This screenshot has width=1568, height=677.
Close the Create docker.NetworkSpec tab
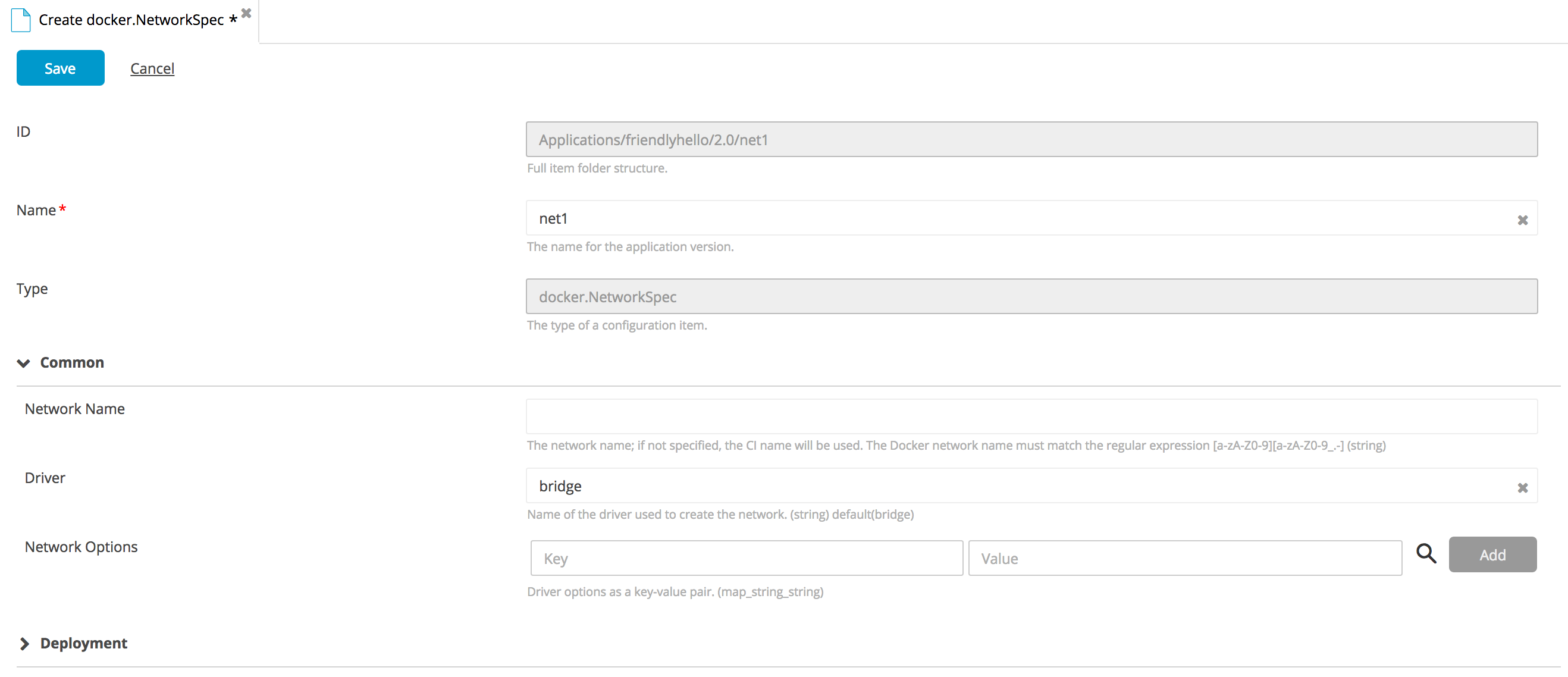pos(246,12)
